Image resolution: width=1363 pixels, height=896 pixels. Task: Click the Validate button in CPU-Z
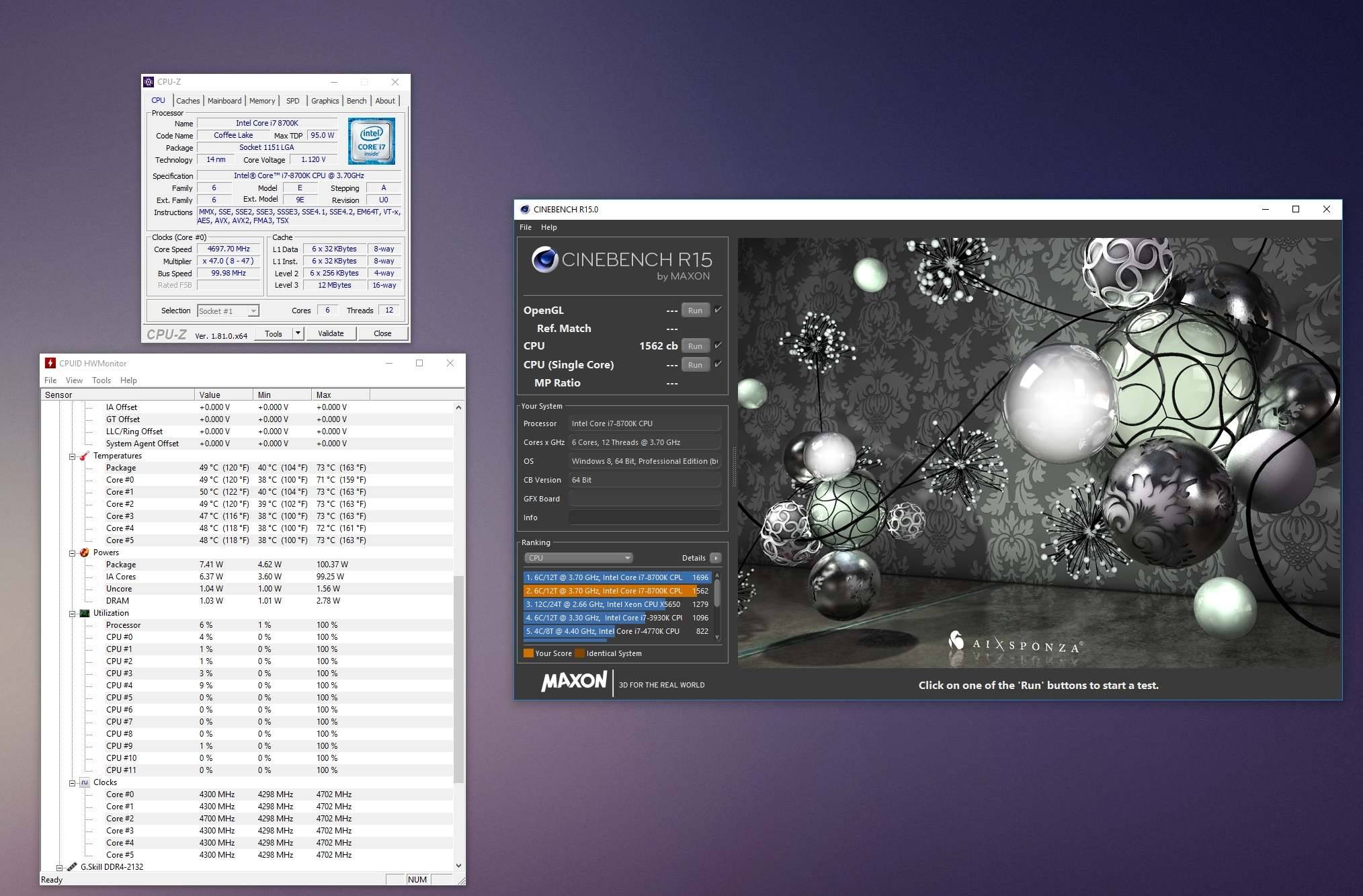(x=331, y=333)
